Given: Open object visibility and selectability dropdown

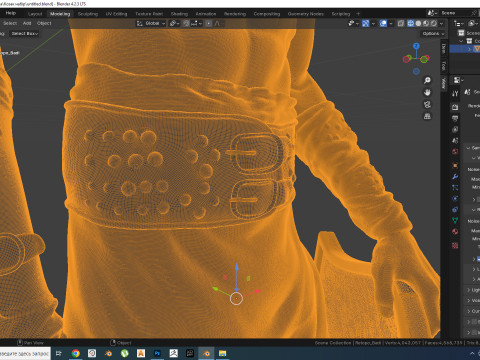Looking at the screenshot, I should click(x=353, y=23).
